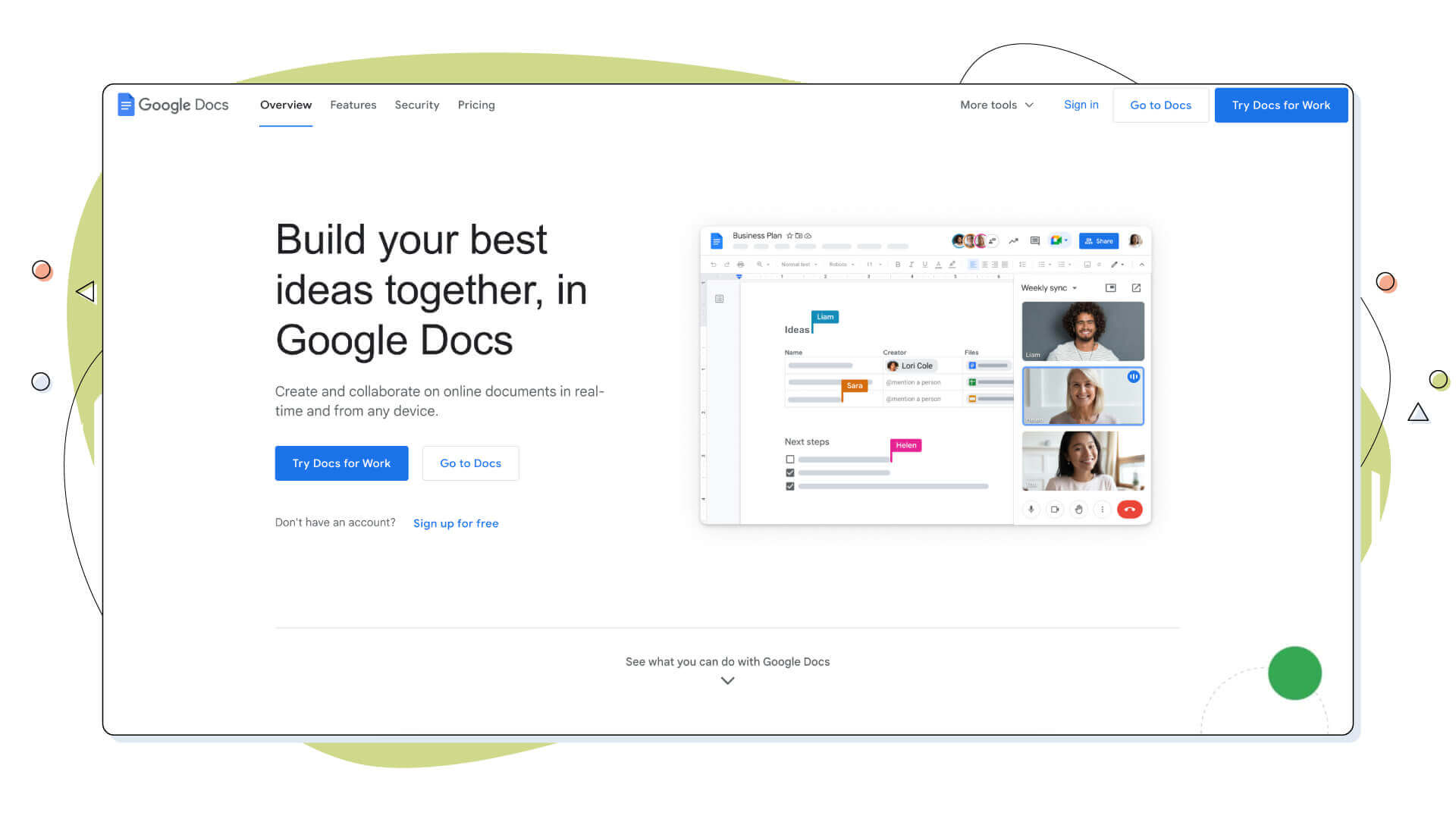Screen dimensions: 1456x819
Task: Open the three-dot call options
Action: pos(1103,510)
